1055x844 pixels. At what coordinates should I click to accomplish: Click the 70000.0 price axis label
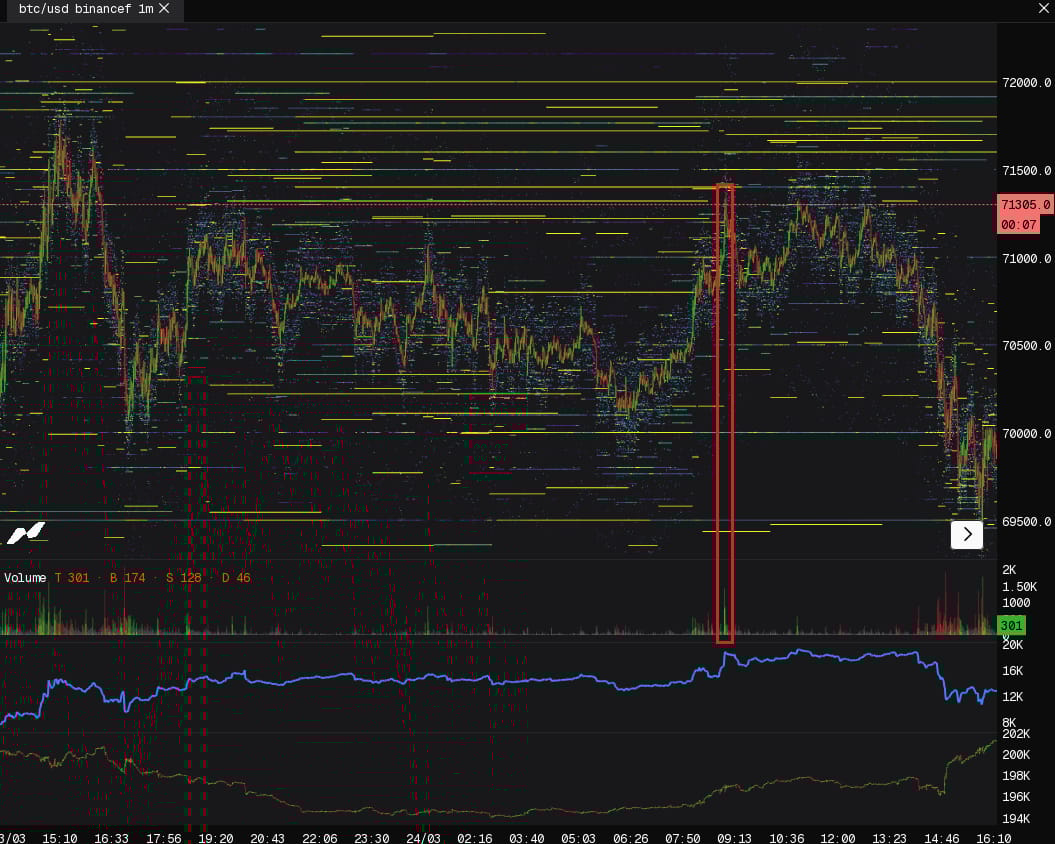point(1026,434)
